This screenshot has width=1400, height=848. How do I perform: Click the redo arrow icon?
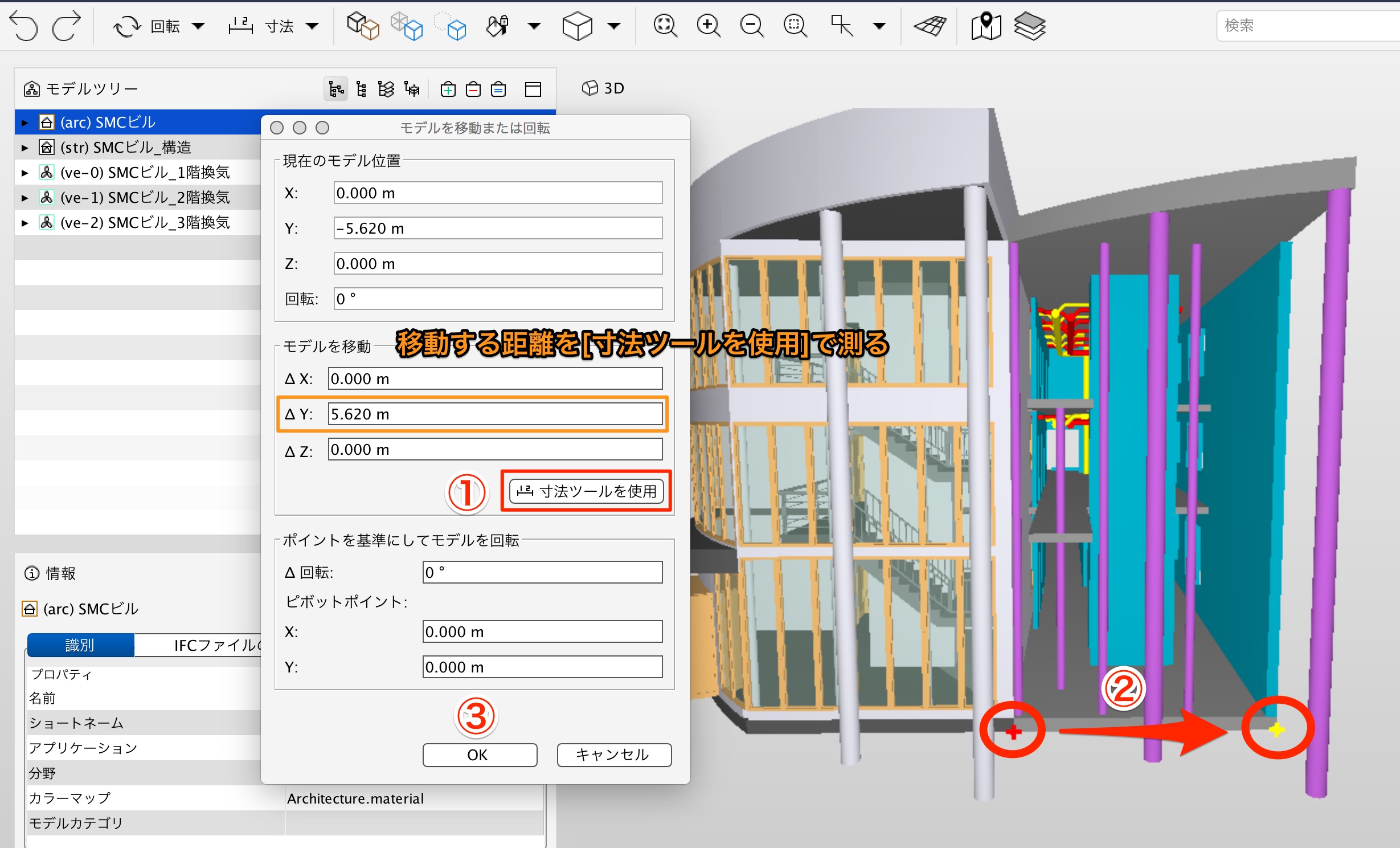click(x=67, y=26)
